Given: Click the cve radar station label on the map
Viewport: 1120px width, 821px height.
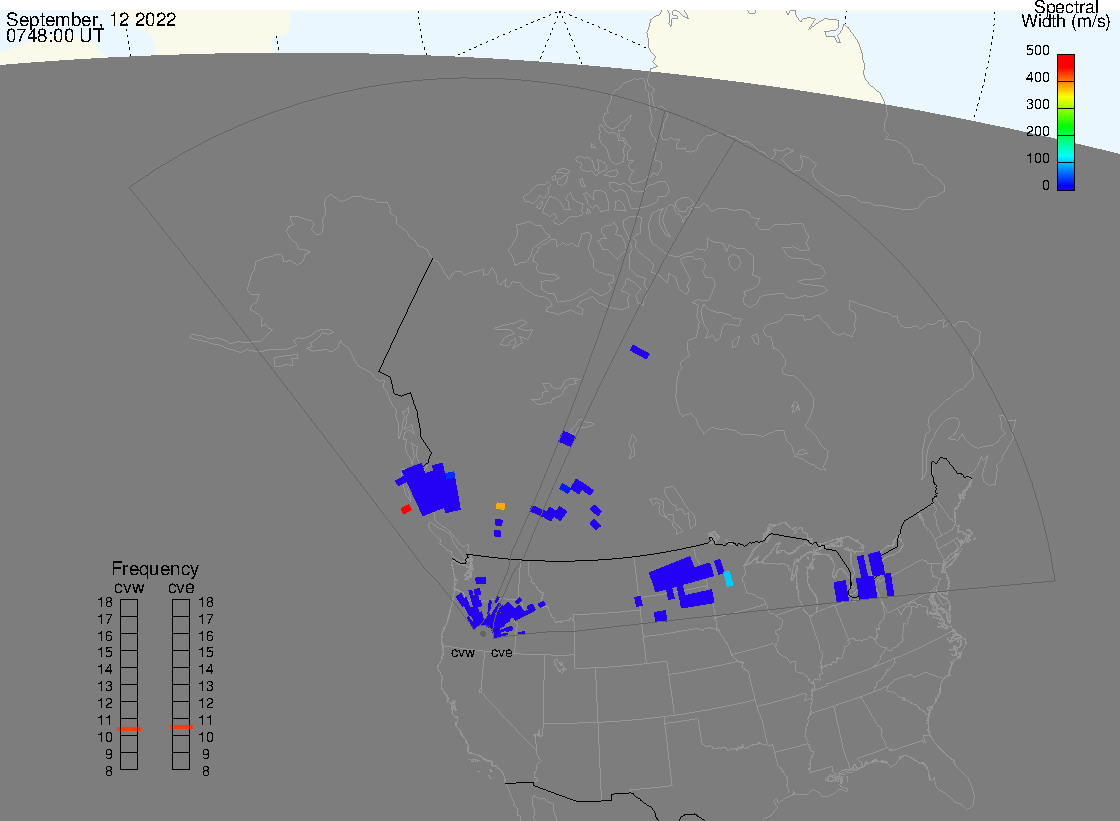Looking at the screenshot, I should [501, 653].
